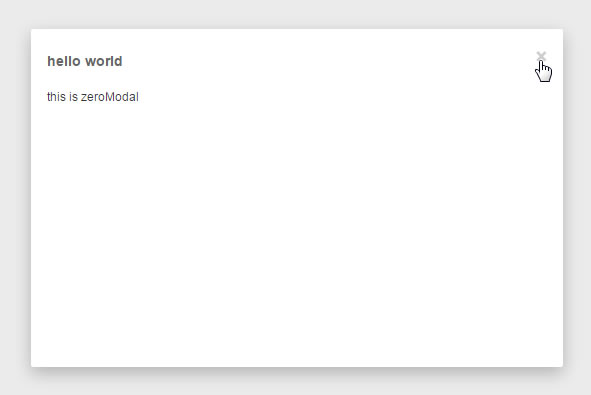The height and width of the screenshot is (395, 591).
Task: Click the gray overlay above the modal
Action: [x=296, y=14]
